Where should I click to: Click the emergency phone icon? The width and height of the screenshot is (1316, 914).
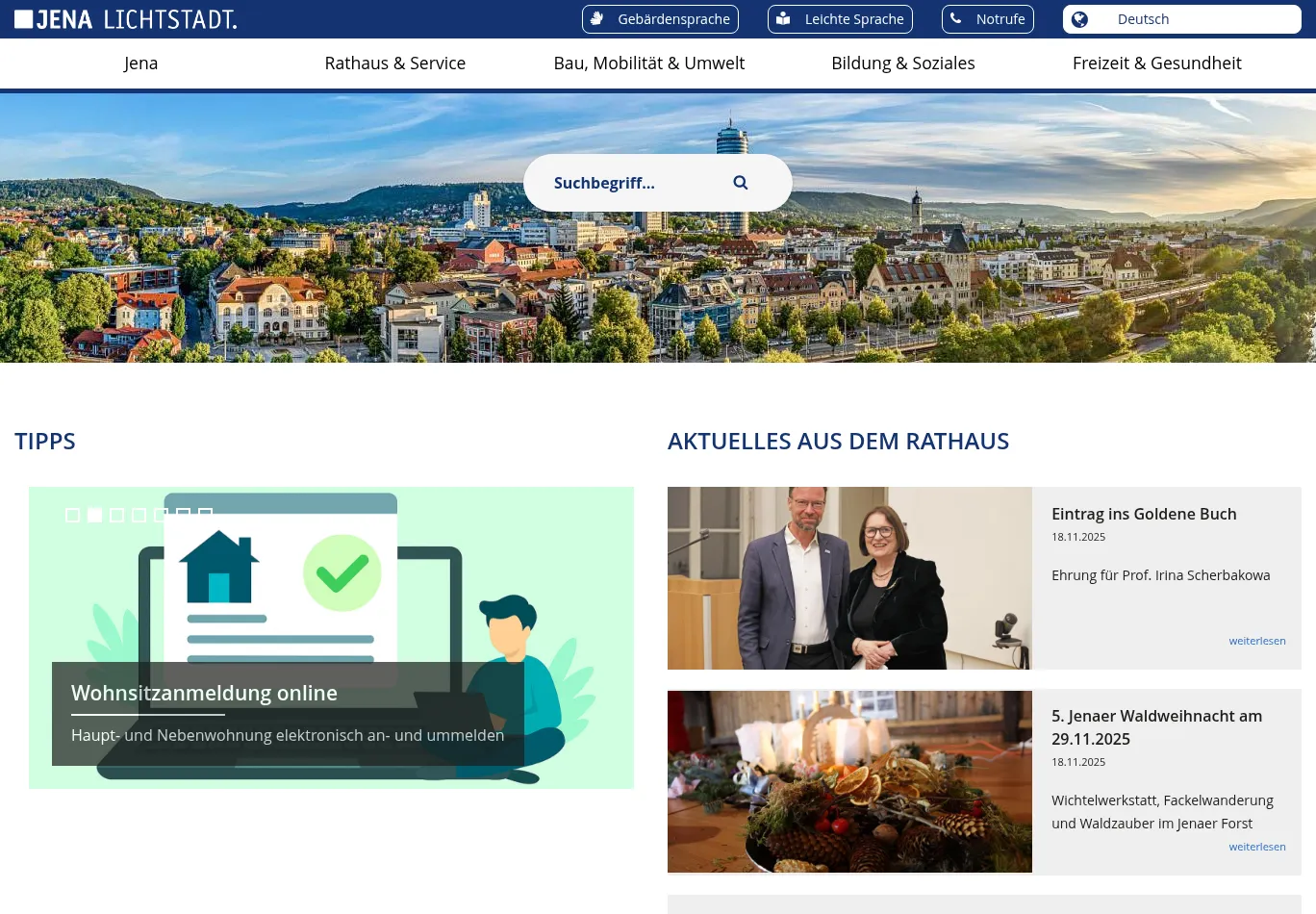coord(956,18)
